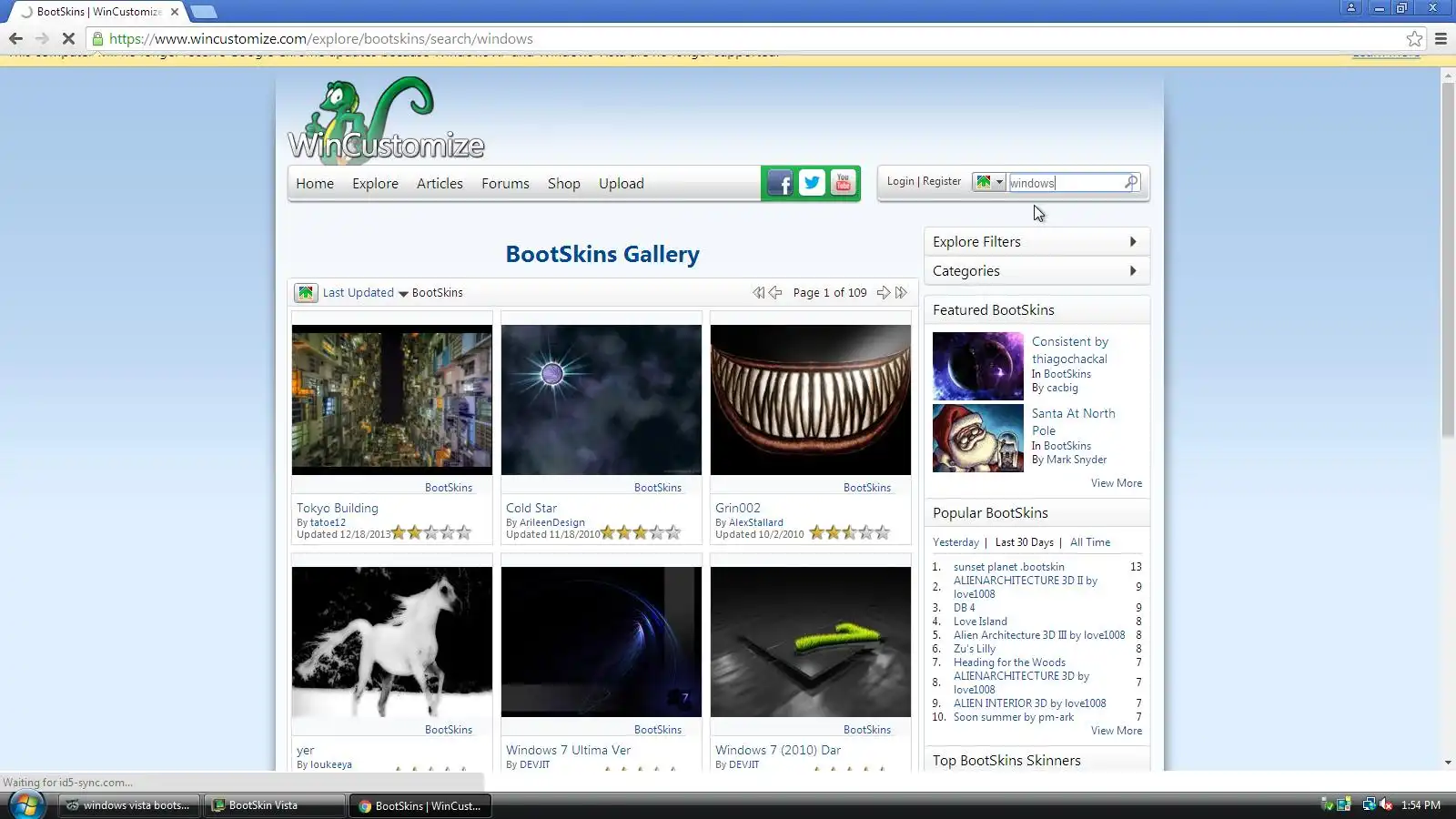The width and height of the screenshot is (1456, 819).
Task: Open the Shop menu item
Action: point(563,183)
